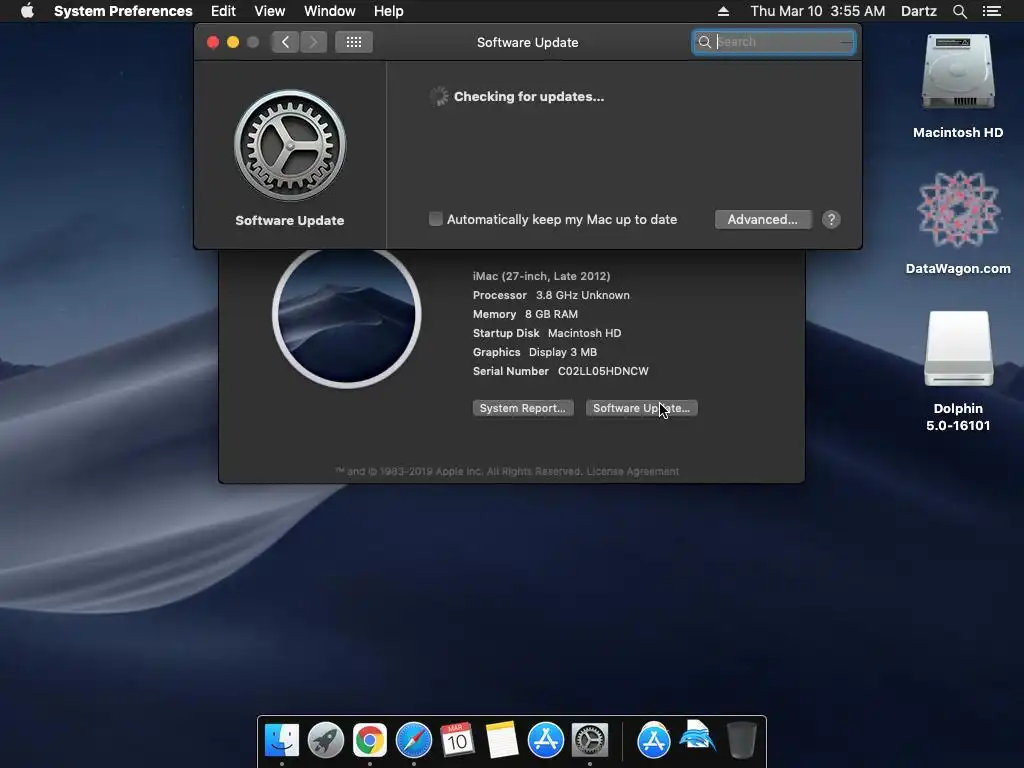The height and width of the screenshot is (768, 1024).
Task: Open the Dolphin document icon in Dock
Action: coord(697,738)
